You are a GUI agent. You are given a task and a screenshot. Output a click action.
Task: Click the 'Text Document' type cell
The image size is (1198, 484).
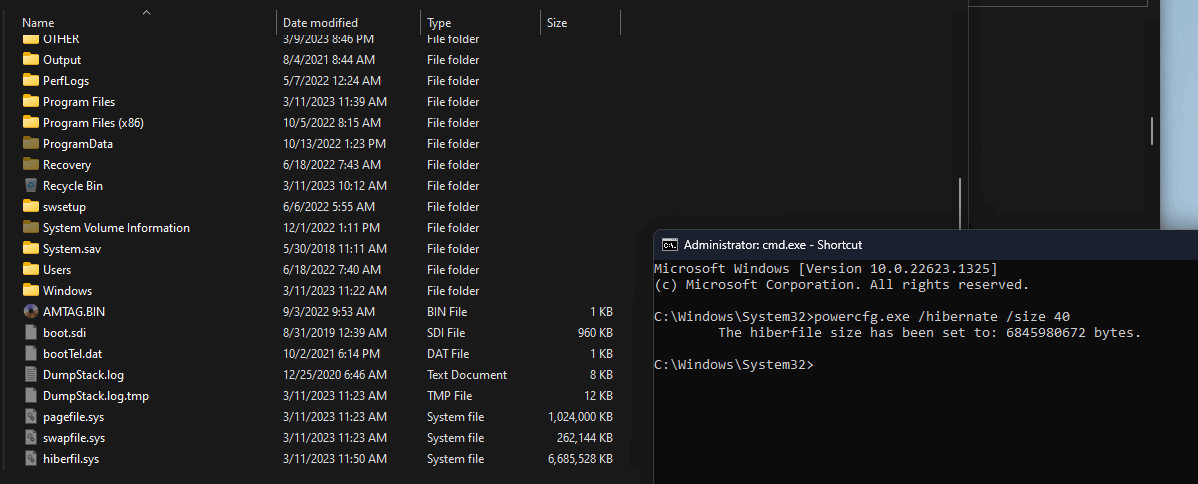click(467, 375)
